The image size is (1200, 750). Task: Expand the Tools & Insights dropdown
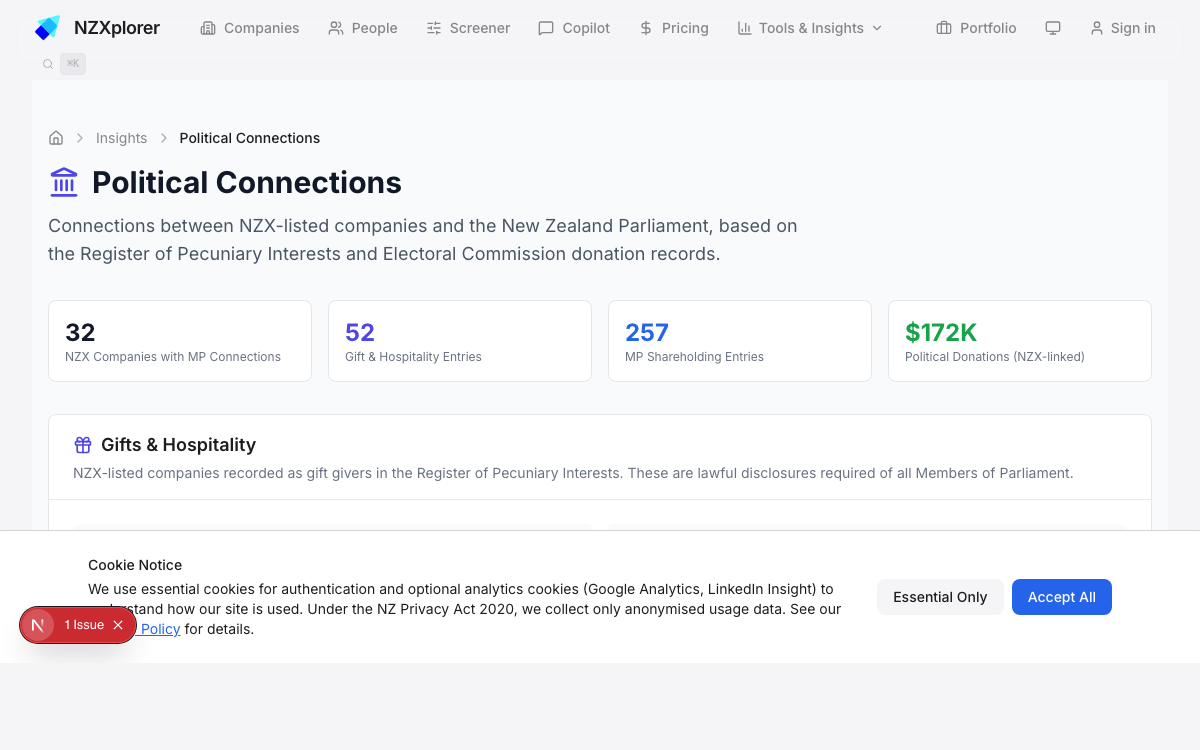click(810, 28)
